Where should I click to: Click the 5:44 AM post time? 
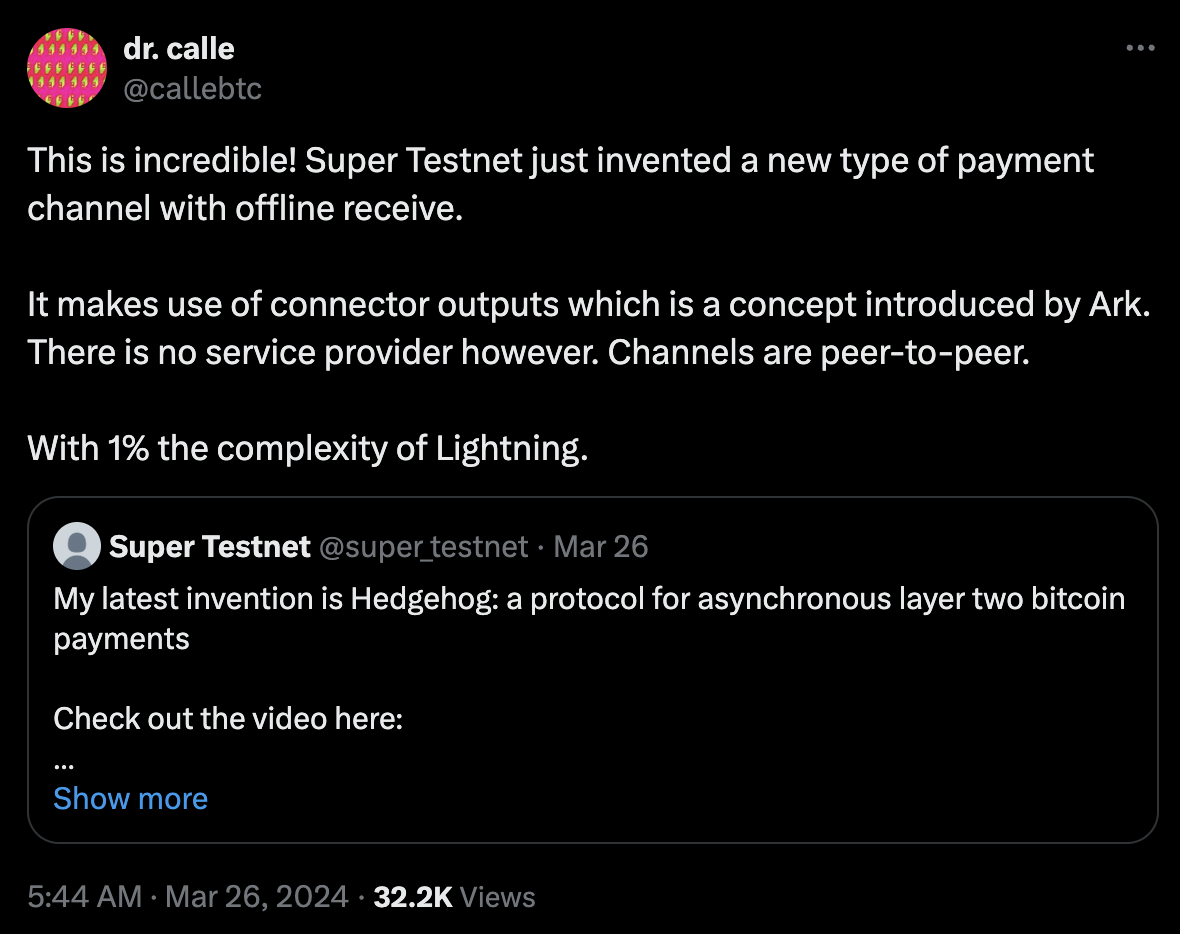tap(85, 896)
